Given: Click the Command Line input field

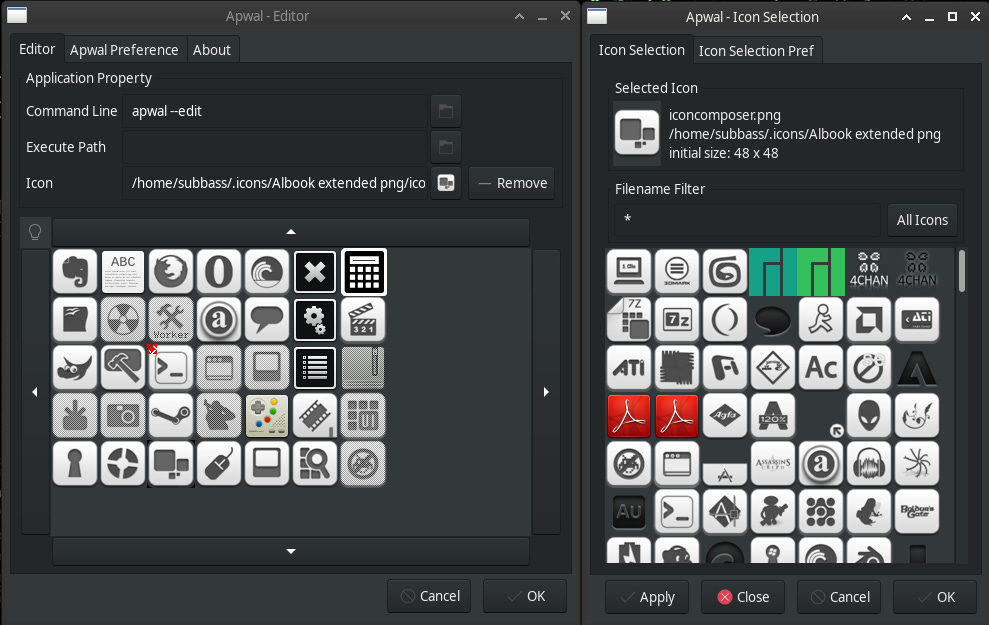Looking at the screenshot, I should click(276, 111).
